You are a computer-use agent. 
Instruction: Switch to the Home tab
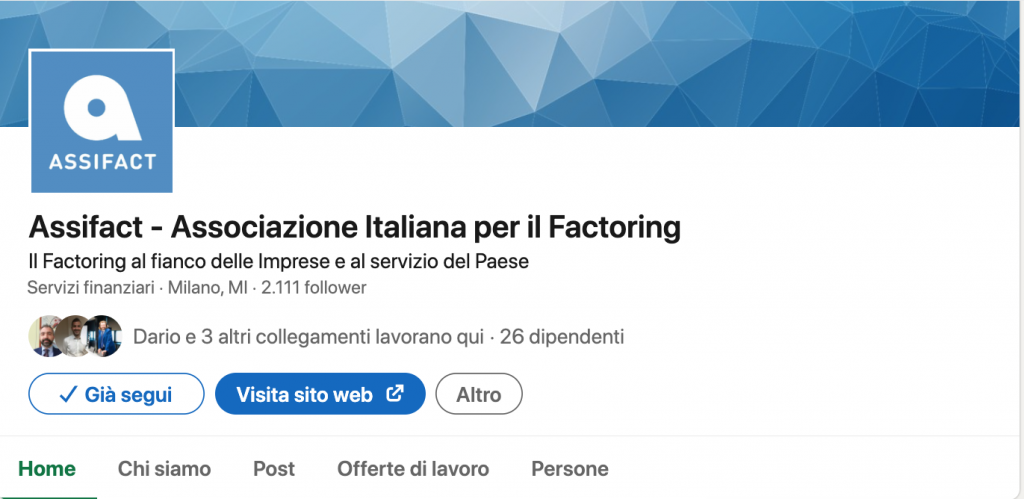(x=47, y=469)
